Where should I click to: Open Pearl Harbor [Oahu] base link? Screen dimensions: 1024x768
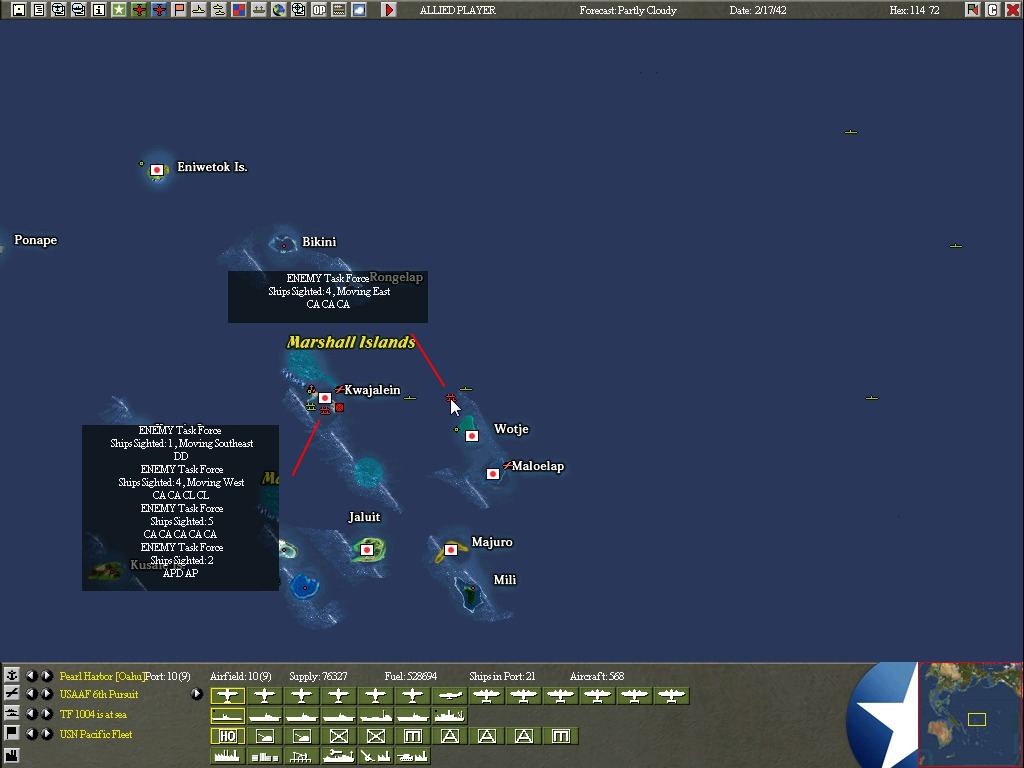(x=102, y=676)
